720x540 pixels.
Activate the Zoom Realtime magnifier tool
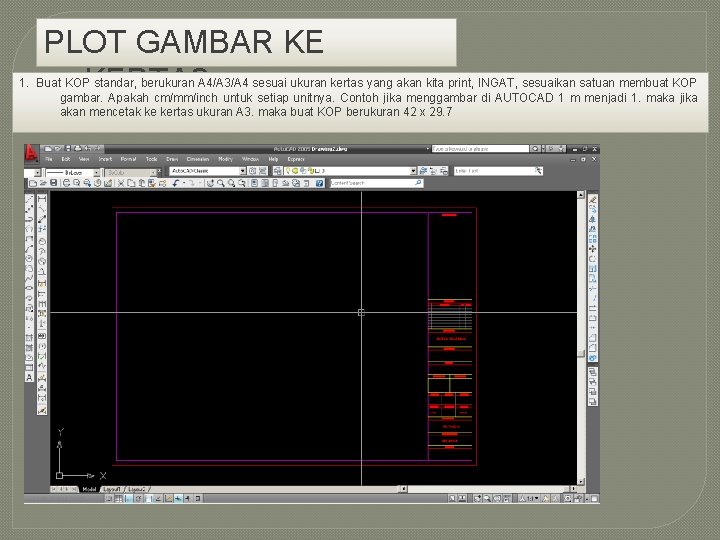click(221, 183)
